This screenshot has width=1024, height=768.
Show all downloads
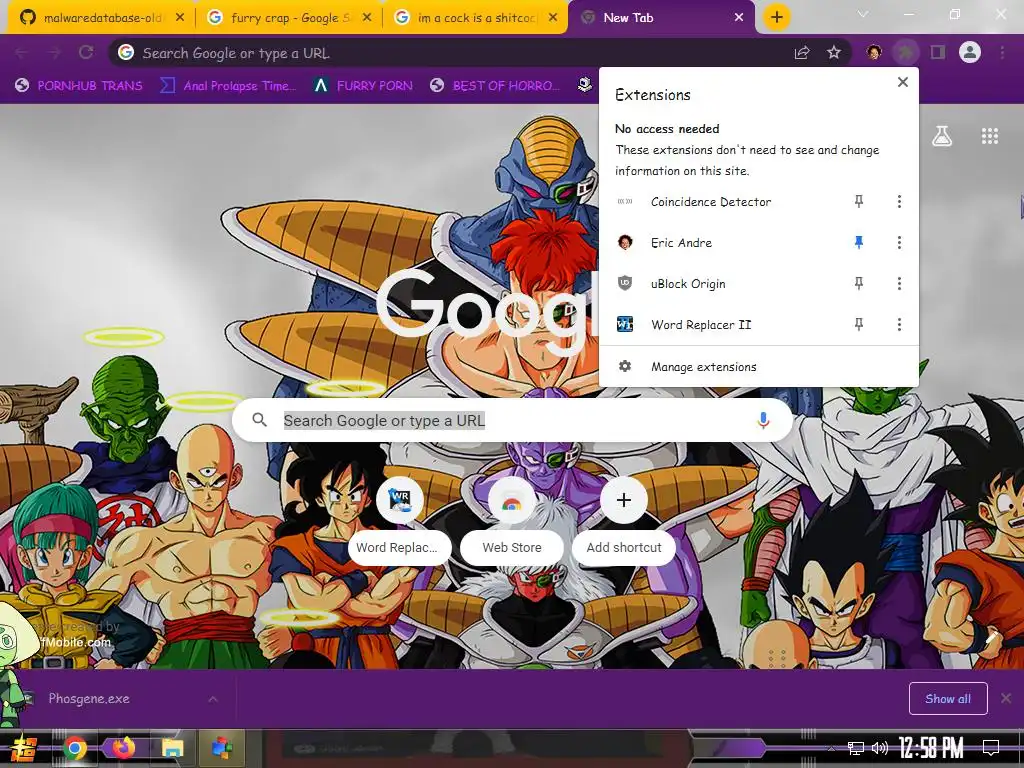coord(948,699)
